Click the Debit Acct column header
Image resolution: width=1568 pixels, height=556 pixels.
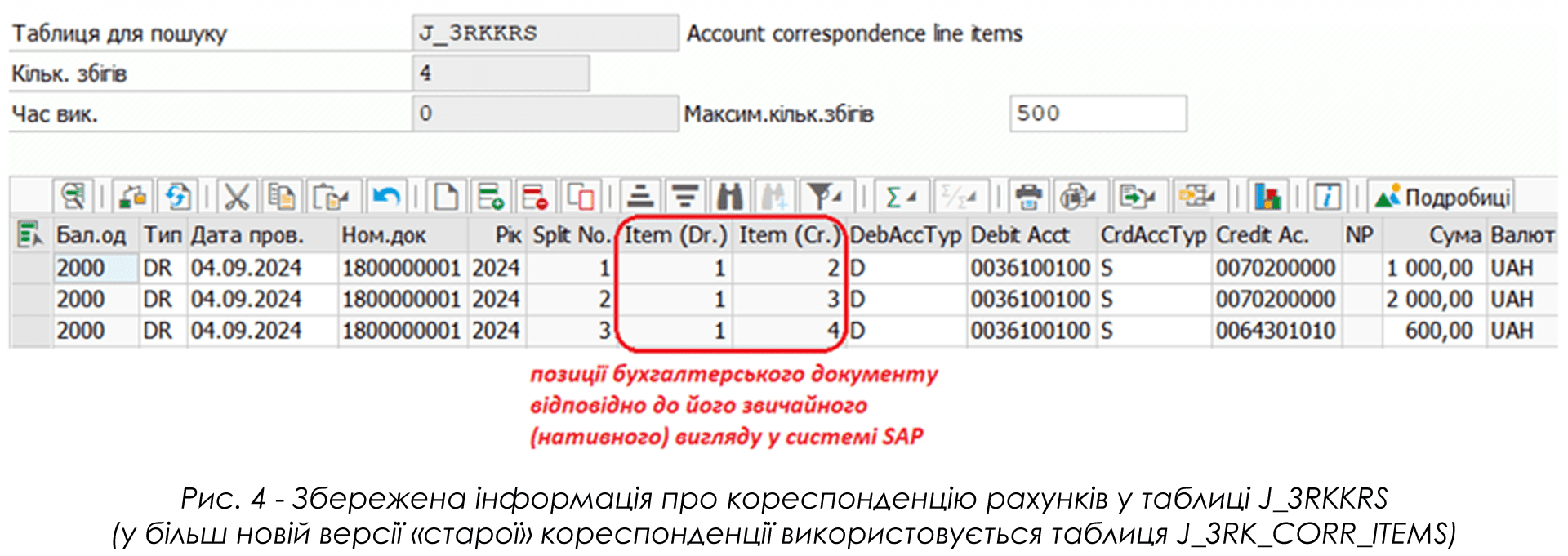(1031, 235)
